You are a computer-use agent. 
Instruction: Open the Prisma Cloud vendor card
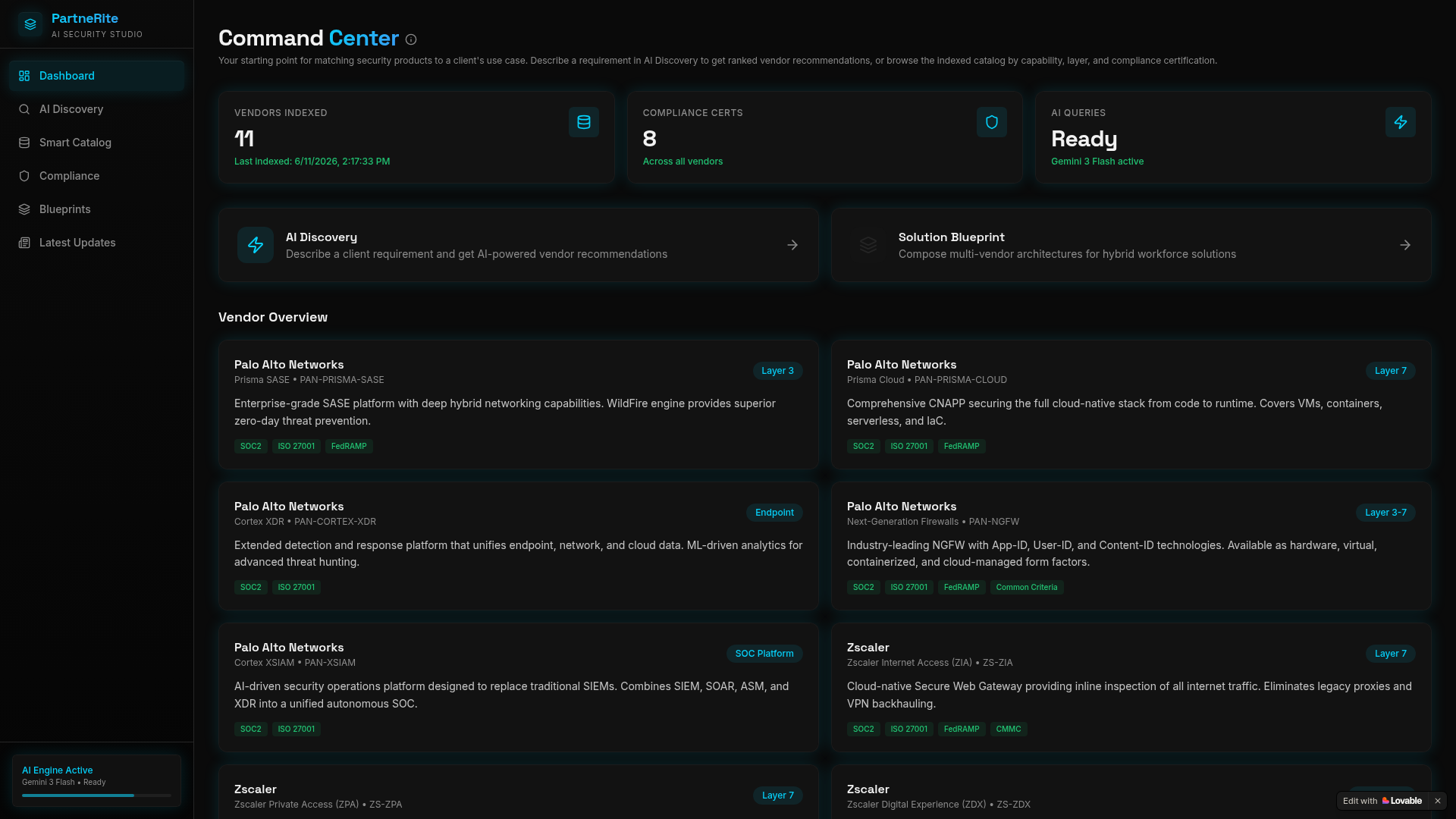1131,404
